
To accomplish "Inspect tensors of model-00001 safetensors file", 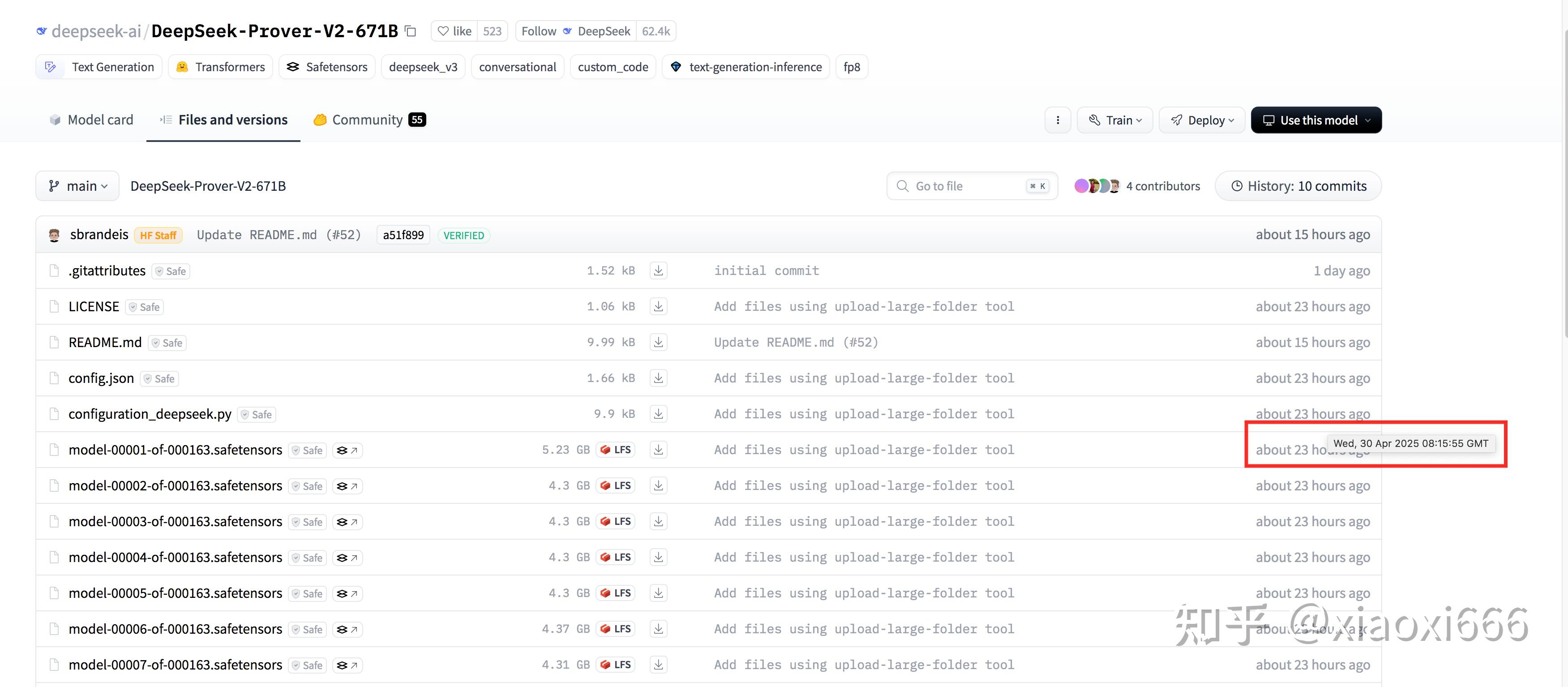I will (347, 451).
